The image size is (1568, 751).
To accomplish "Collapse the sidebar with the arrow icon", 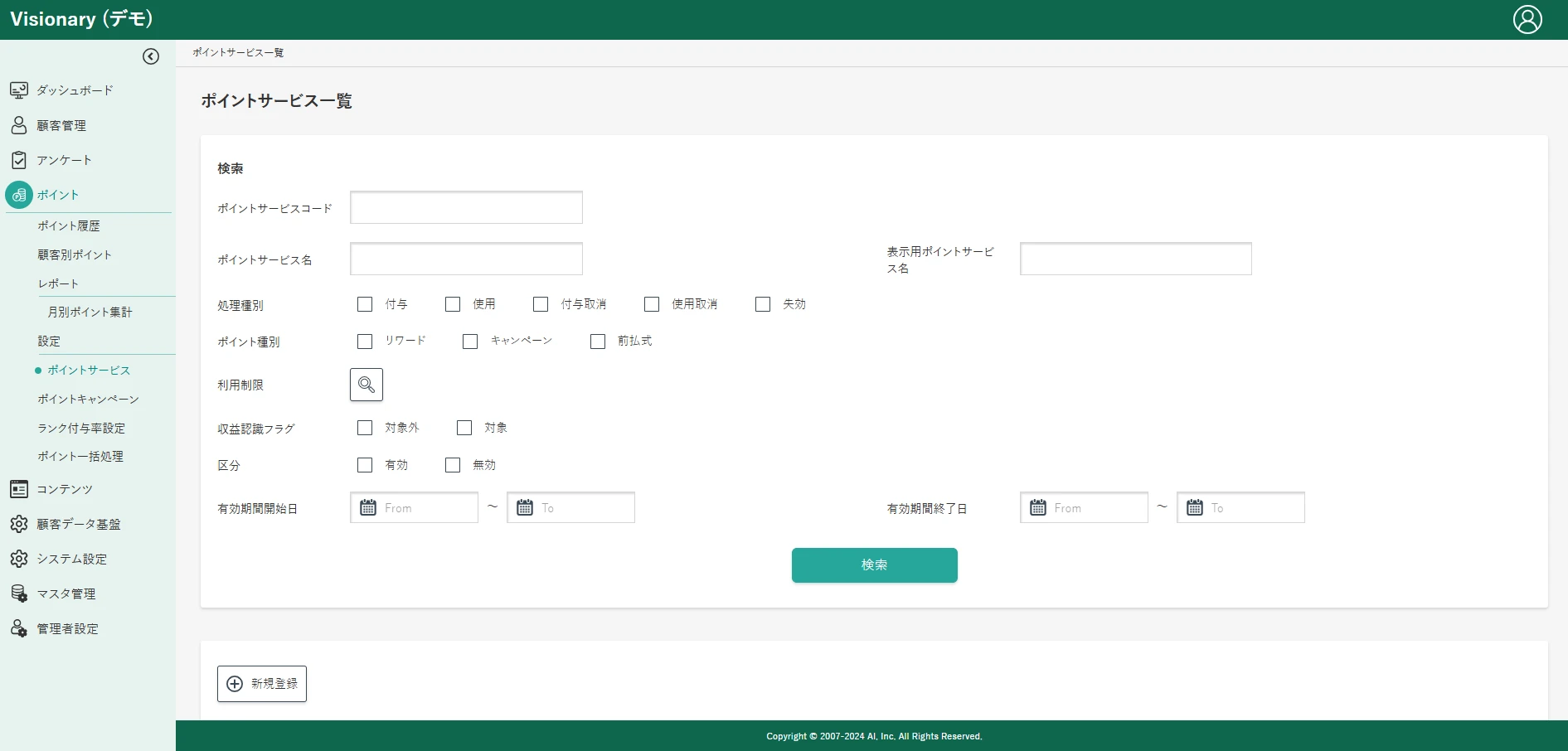I will 151,56.
